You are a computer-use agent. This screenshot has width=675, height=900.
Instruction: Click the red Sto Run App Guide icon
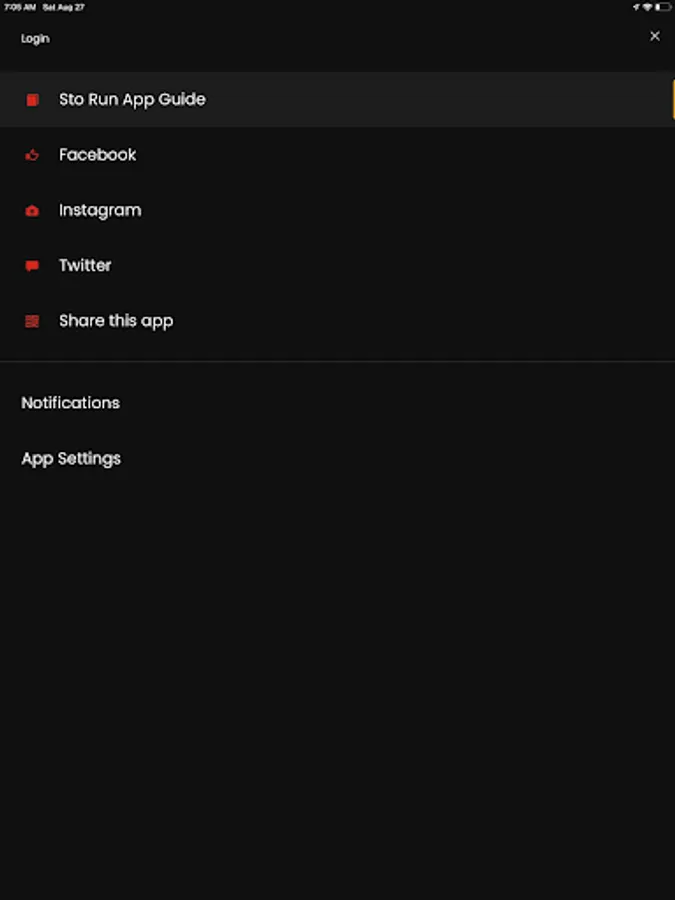[32, 100]
